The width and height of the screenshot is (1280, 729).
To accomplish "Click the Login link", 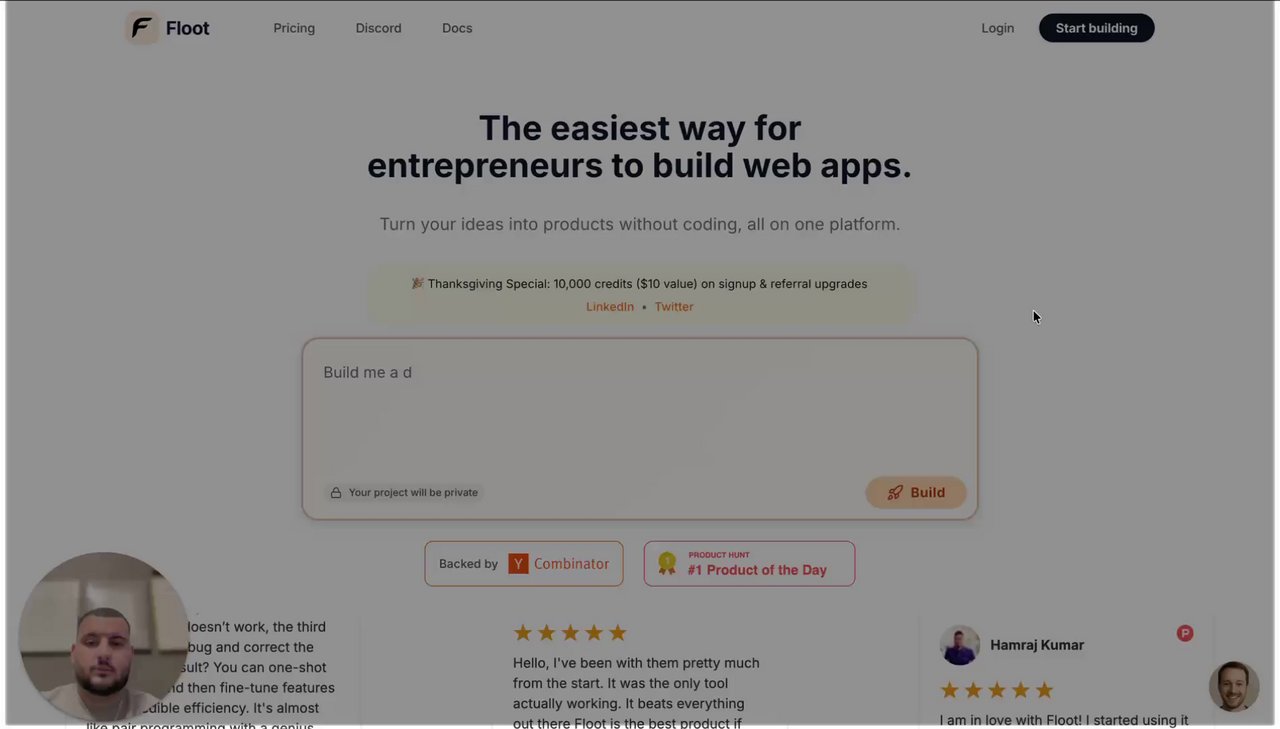I will click(997, 28).
